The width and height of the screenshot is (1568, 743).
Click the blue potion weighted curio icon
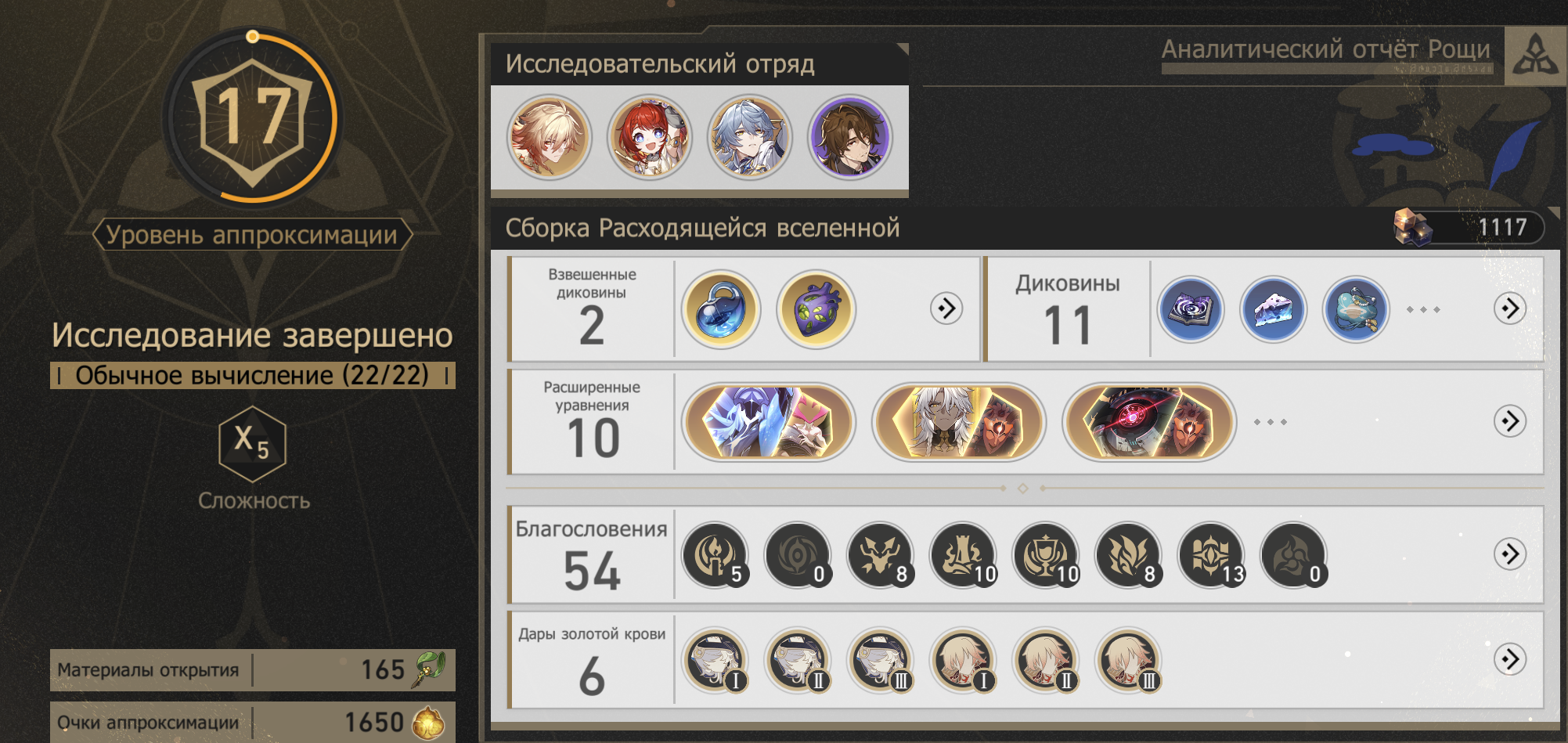[721, 309]
